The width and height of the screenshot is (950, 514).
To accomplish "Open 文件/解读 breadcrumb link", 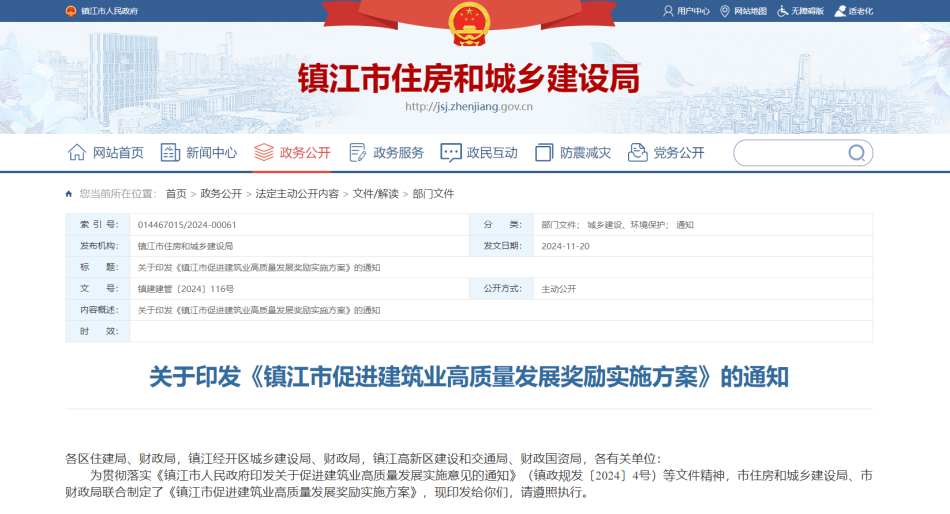I will [376, 194].
